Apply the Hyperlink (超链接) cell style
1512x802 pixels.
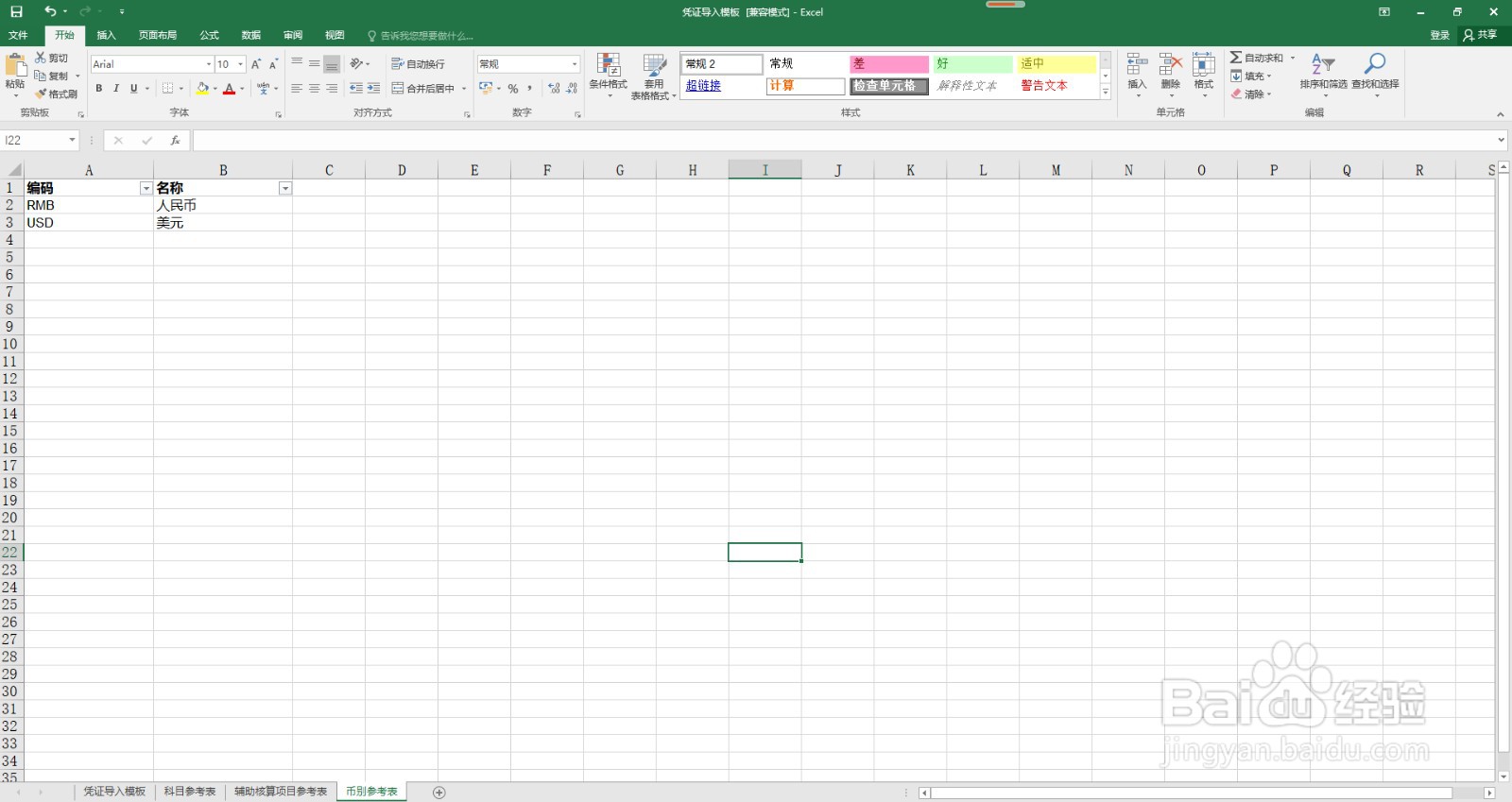(x=722, y=85)
